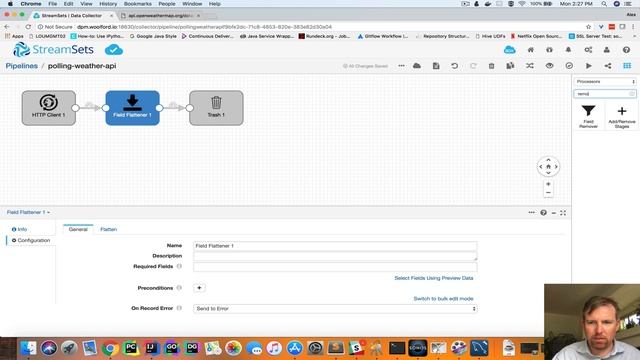Redo pipeline change
The image size is (640, 360).
pos(473,66)
